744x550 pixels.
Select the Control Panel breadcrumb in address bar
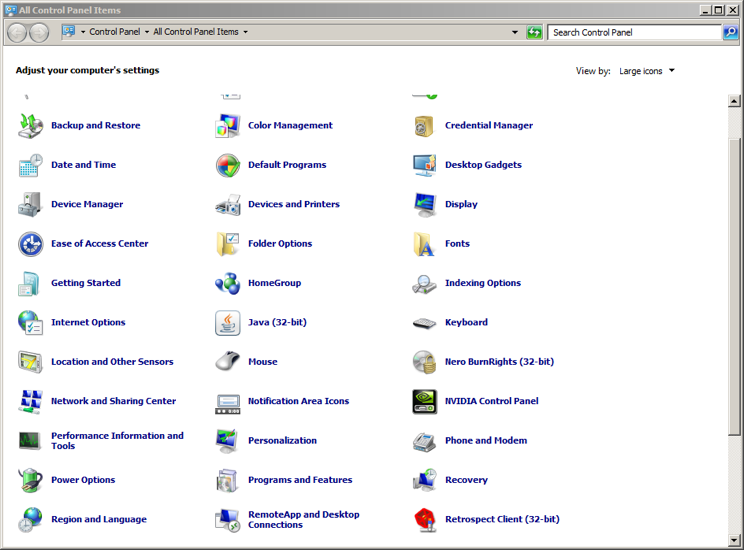coord(114,32)
